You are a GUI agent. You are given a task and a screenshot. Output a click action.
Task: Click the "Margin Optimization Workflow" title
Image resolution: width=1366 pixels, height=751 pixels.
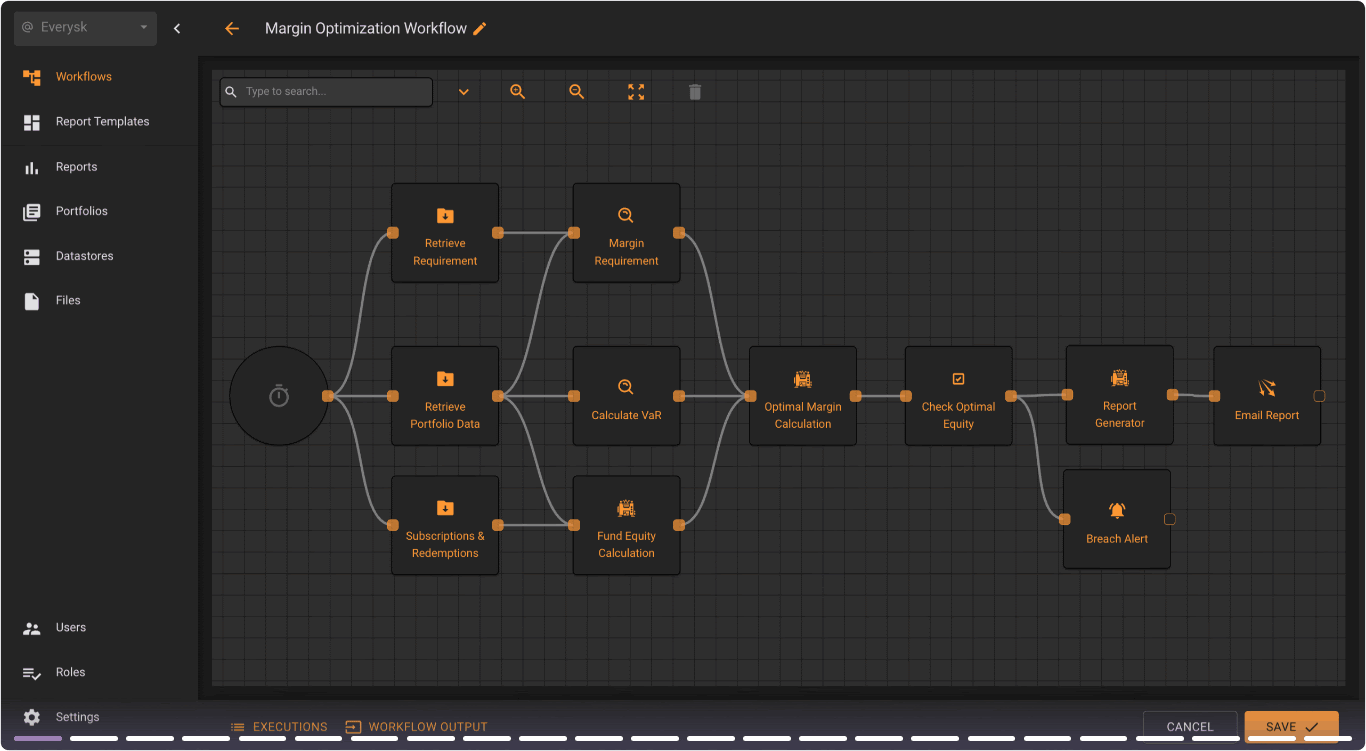coord(366,29)
